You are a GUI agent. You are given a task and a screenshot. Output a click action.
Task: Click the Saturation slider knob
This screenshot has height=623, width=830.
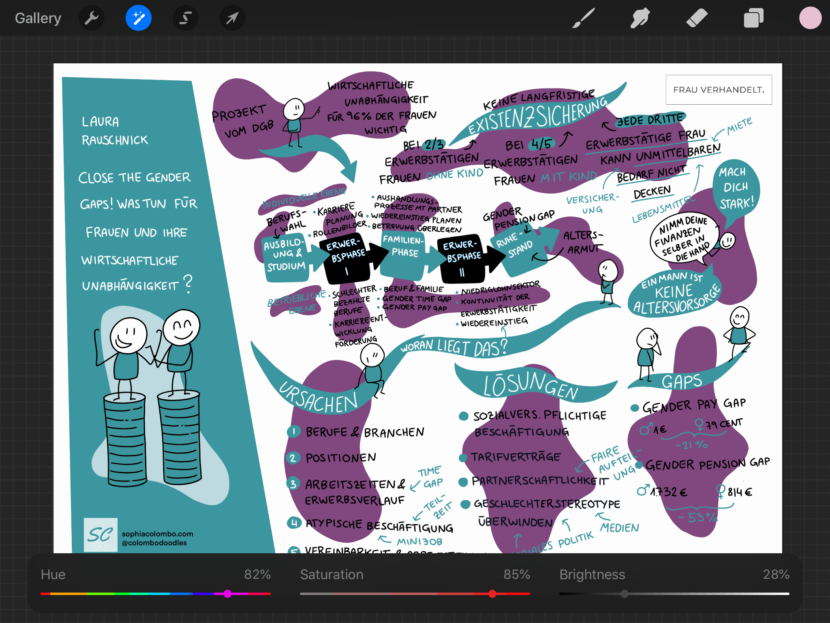click(492, 594)
